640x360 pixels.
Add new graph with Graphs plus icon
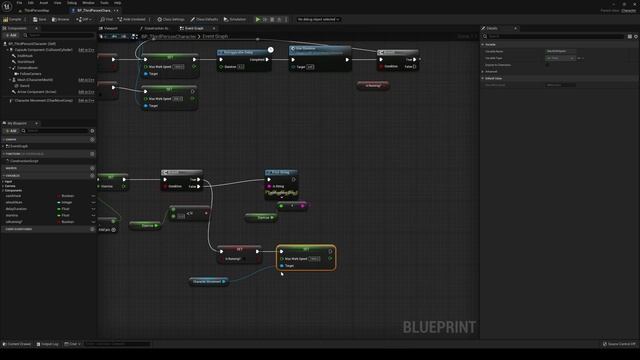(x=92, y=140)
